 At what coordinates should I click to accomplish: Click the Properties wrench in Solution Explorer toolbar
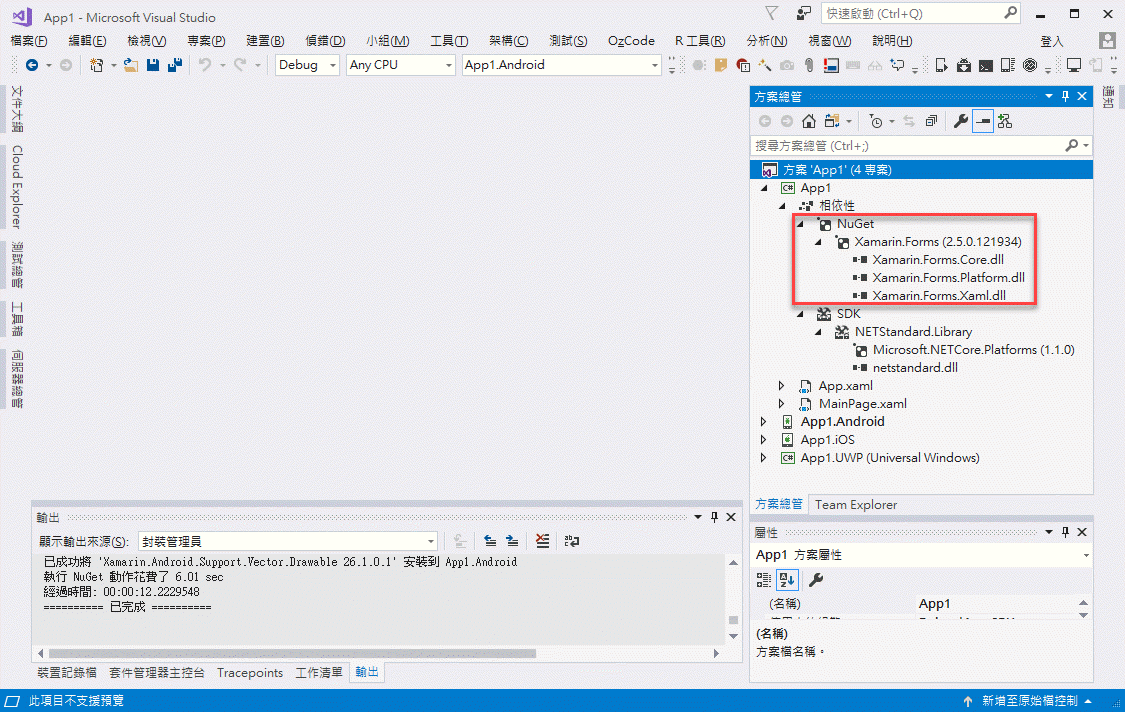coord(961,121)
